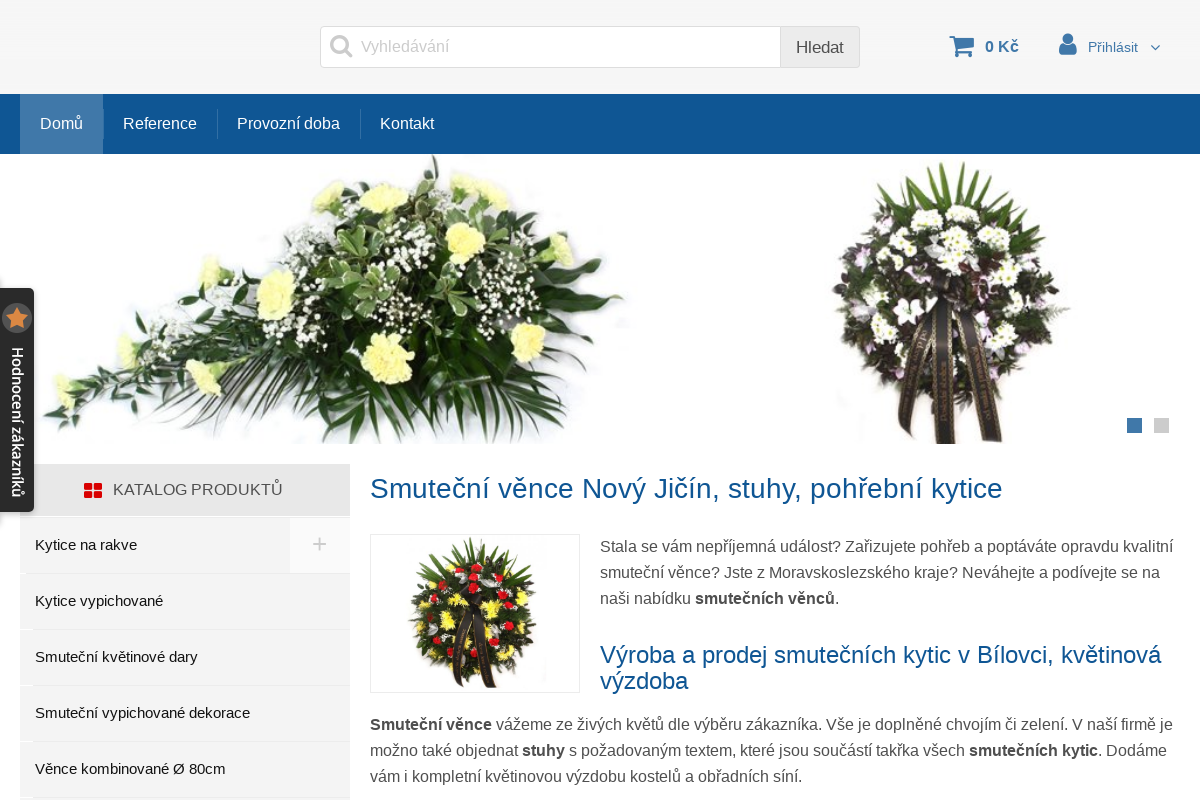Open the Kontakt navigation item
Image resolution: width=1200 pixels, height=800 pixels.
pos(407,123)
